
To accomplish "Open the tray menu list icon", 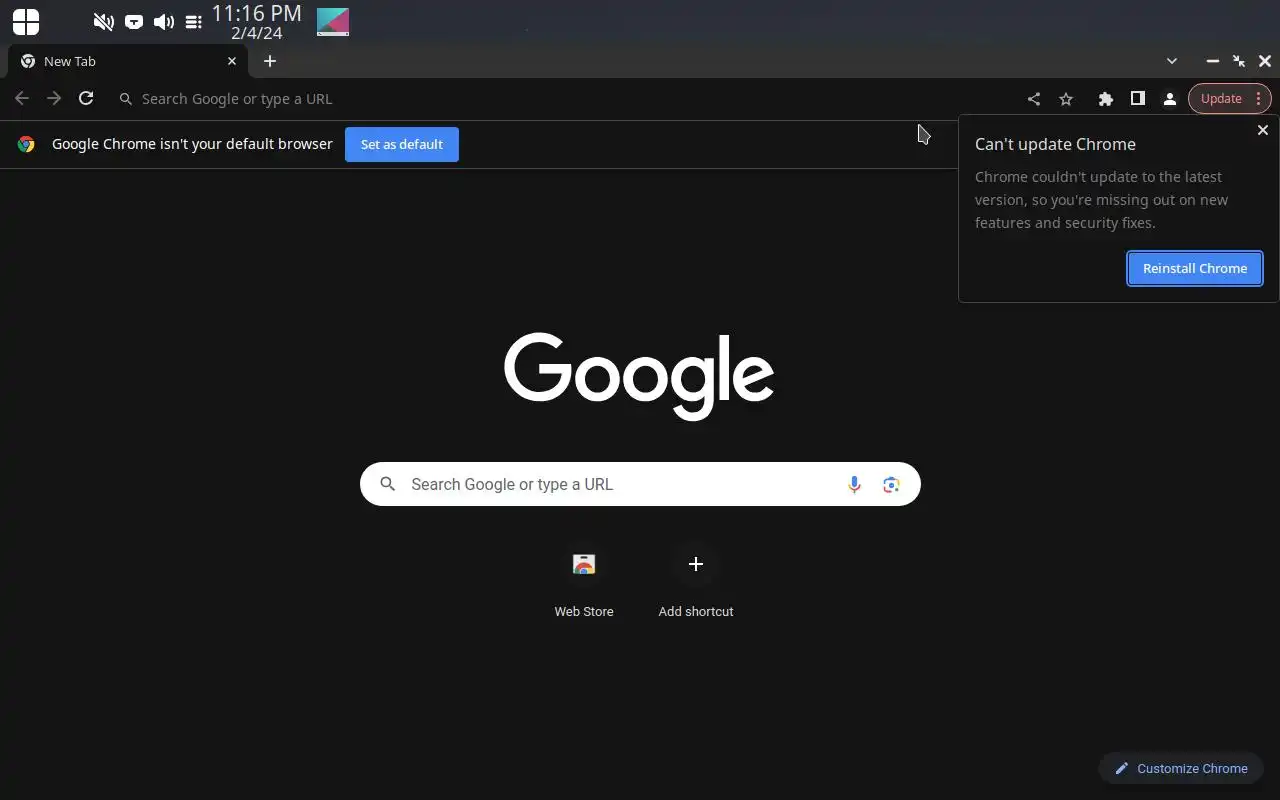I will pyautogui.click(x=194, y=22).
